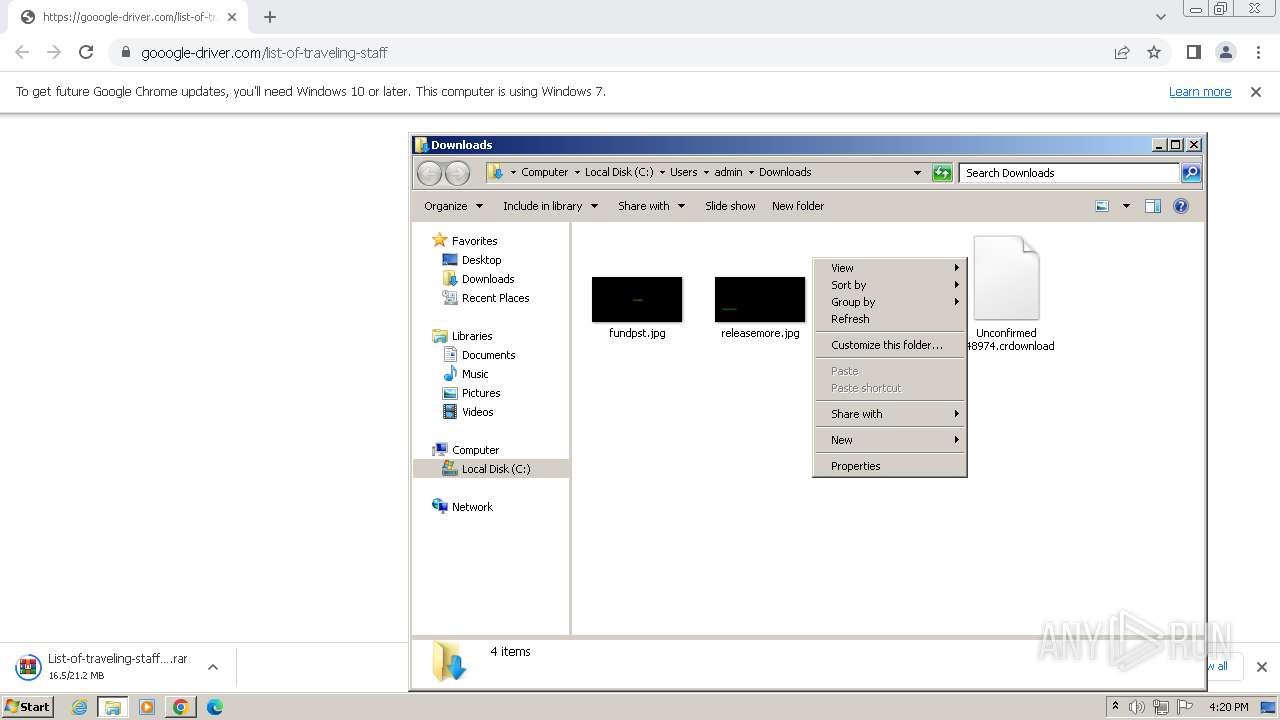The height and width of the screenshot is (720, 1280).
Task: Expand the New submenu
Action: coord(890,440)
